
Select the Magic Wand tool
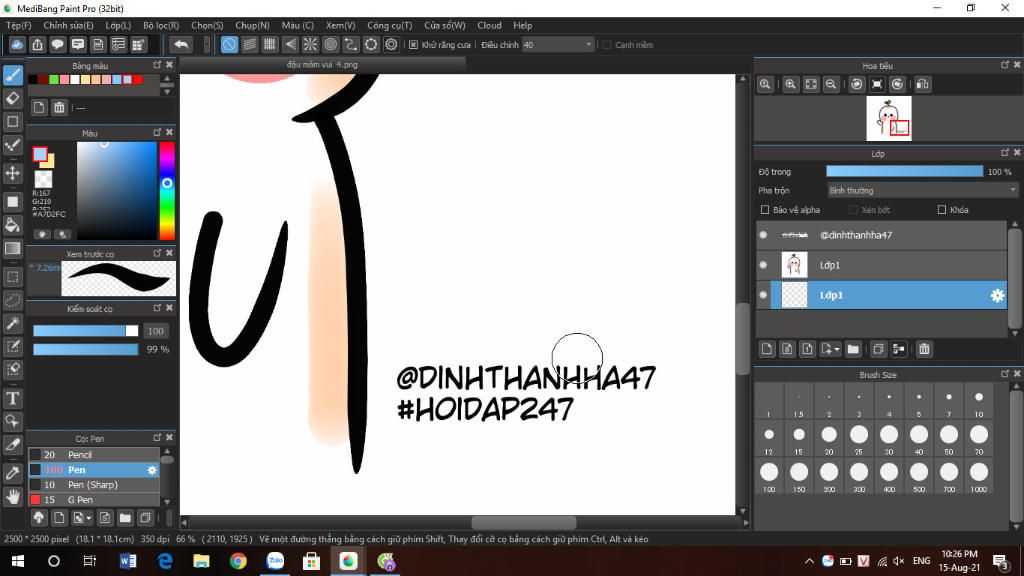click(13, 323)
